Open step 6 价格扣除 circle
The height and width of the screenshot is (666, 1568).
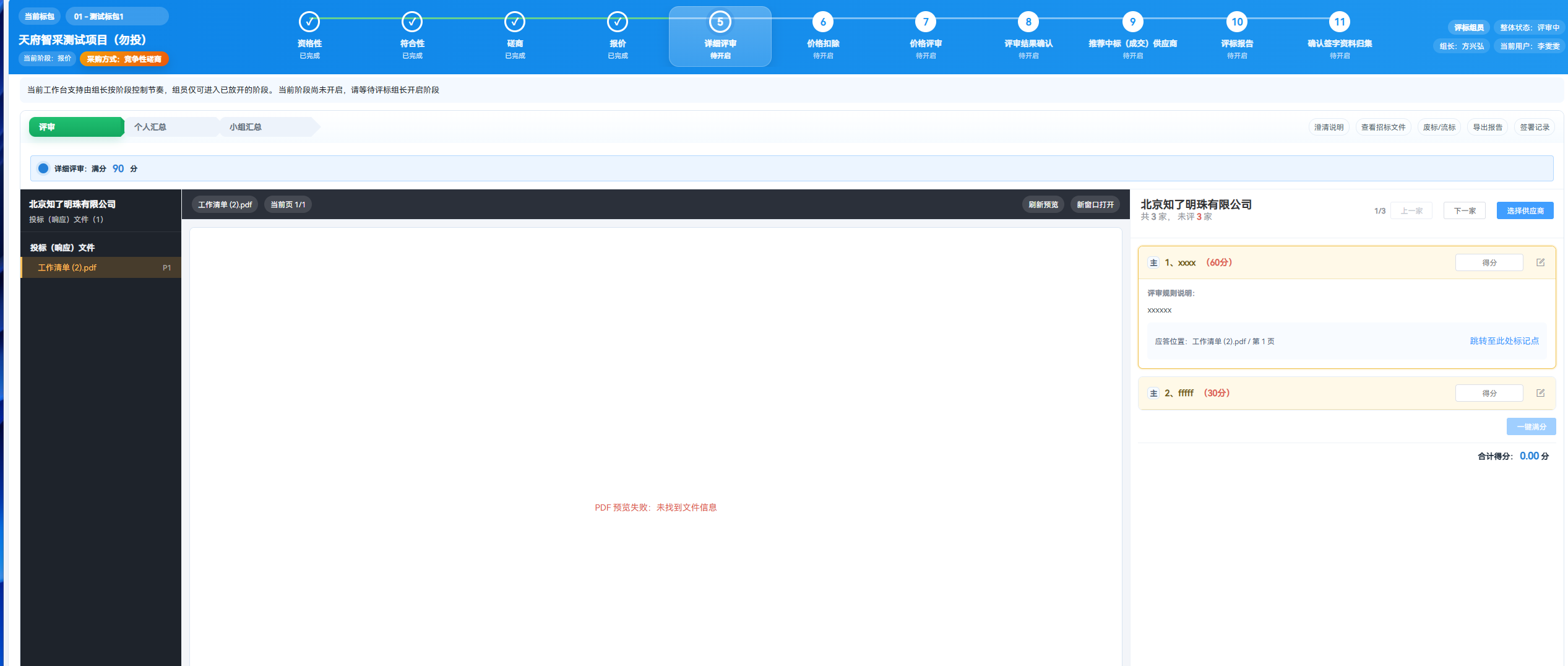pos(823,22)
